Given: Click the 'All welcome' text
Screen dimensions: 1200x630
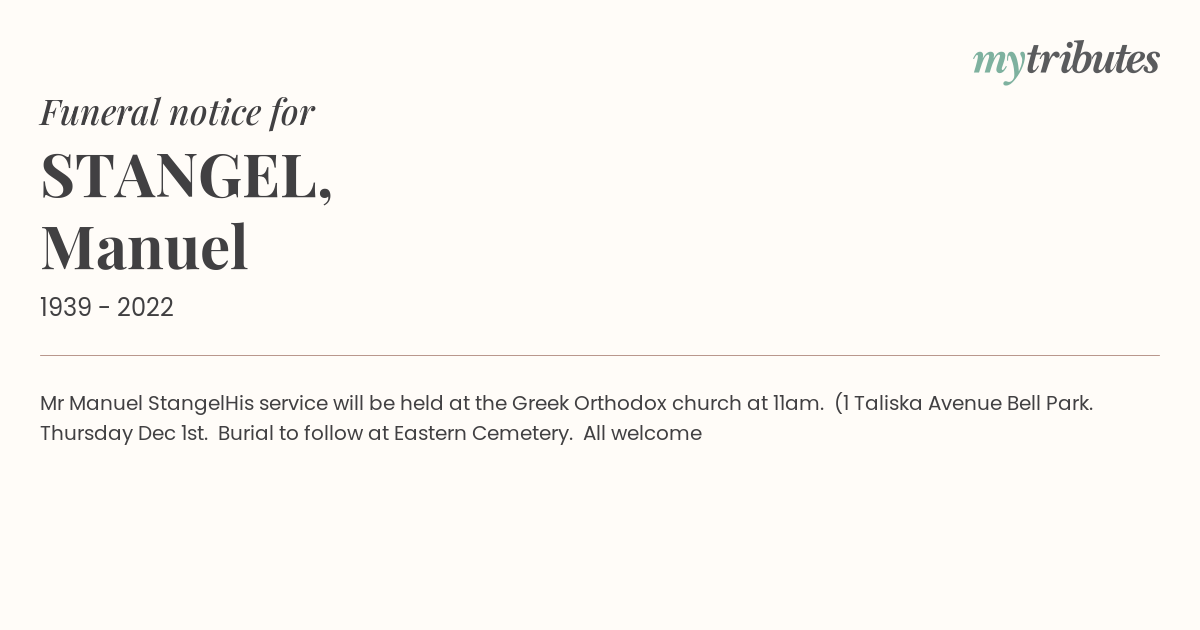Looking at the screenshot, I should tap(642, 433).
